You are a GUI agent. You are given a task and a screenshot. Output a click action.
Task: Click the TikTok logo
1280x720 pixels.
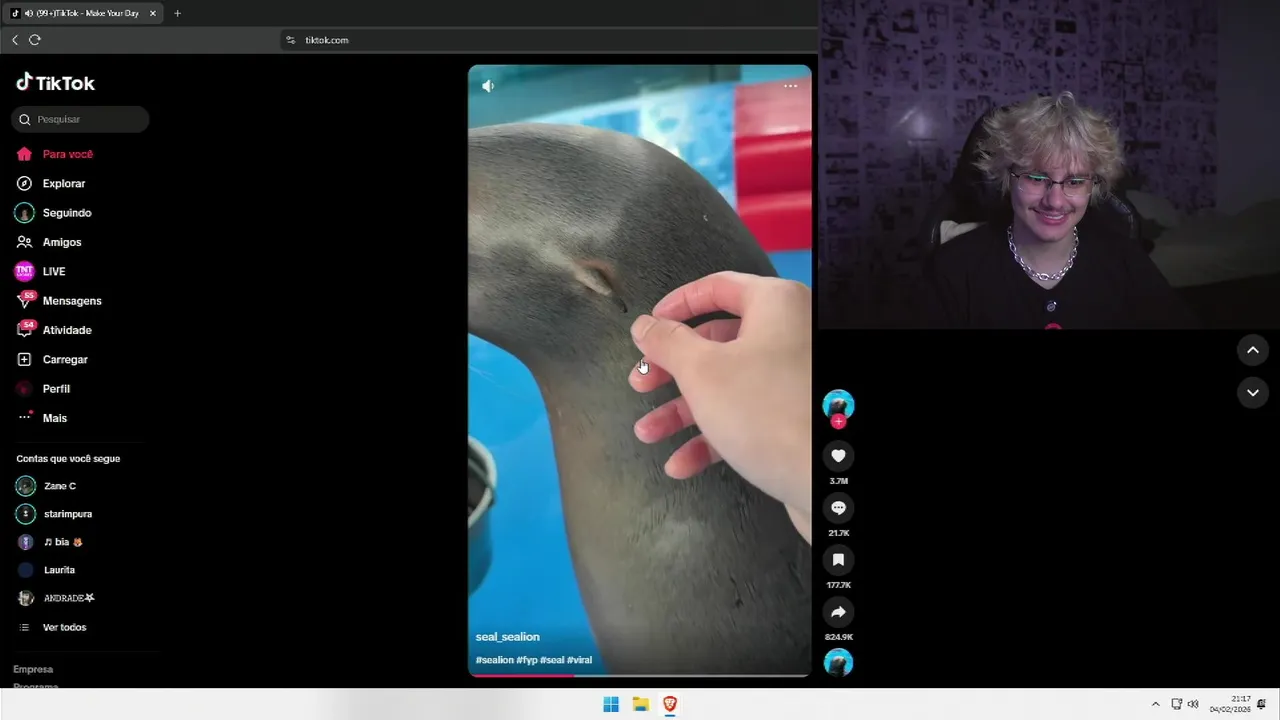[x=55, y=83]
